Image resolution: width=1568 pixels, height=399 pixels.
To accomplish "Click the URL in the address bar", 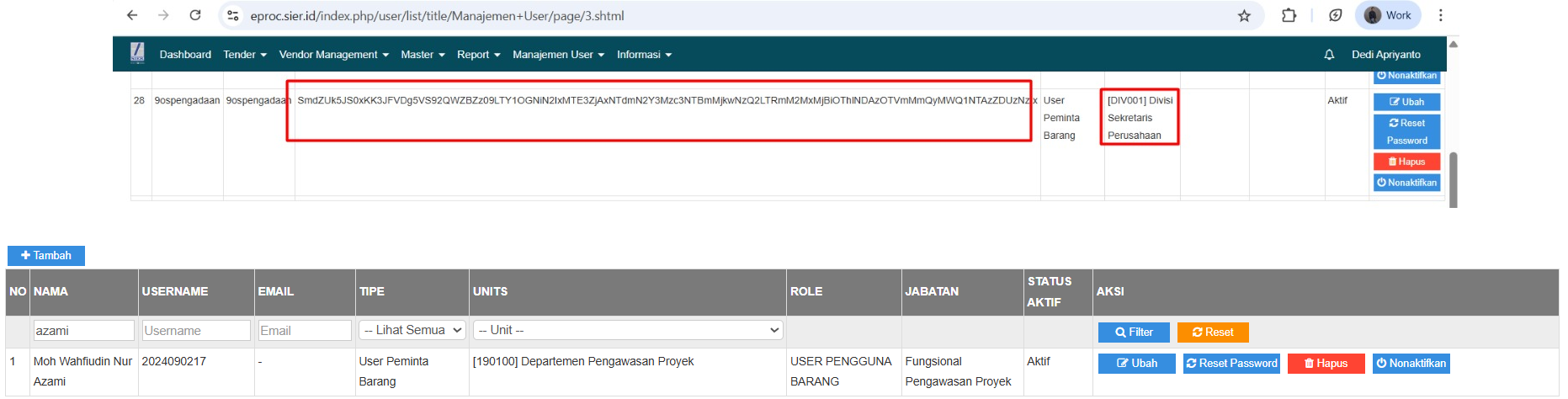I will [x=437, y=16].
